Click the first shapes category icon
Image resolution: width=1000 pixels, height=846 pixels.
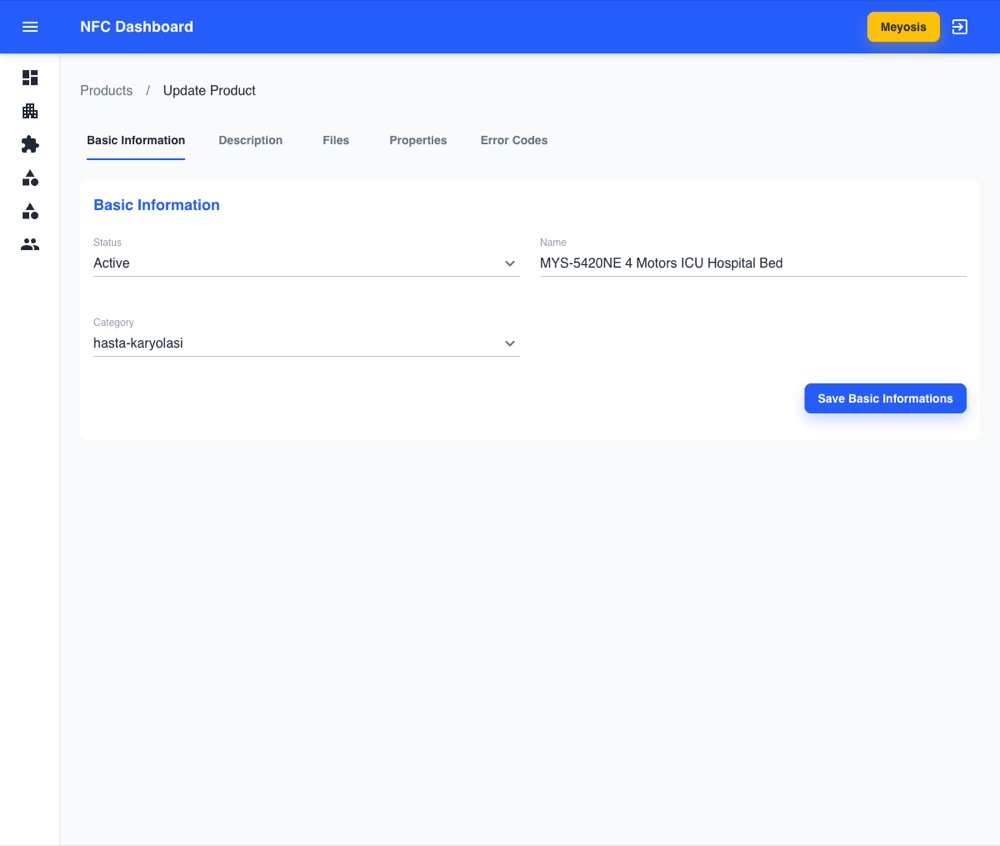point(30,178)
